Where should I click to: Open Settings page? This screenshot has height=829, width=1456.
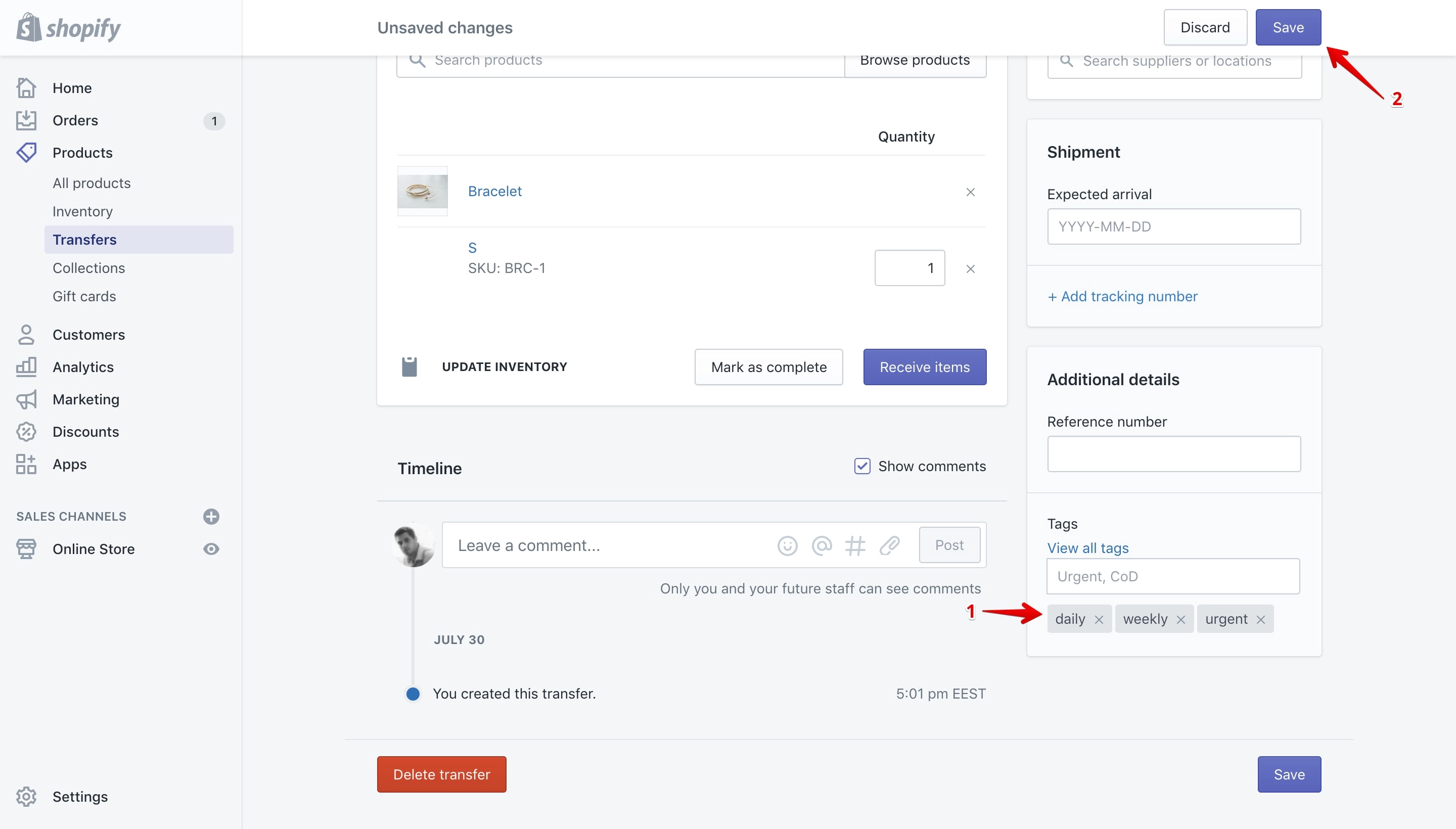tap(80, 797)
